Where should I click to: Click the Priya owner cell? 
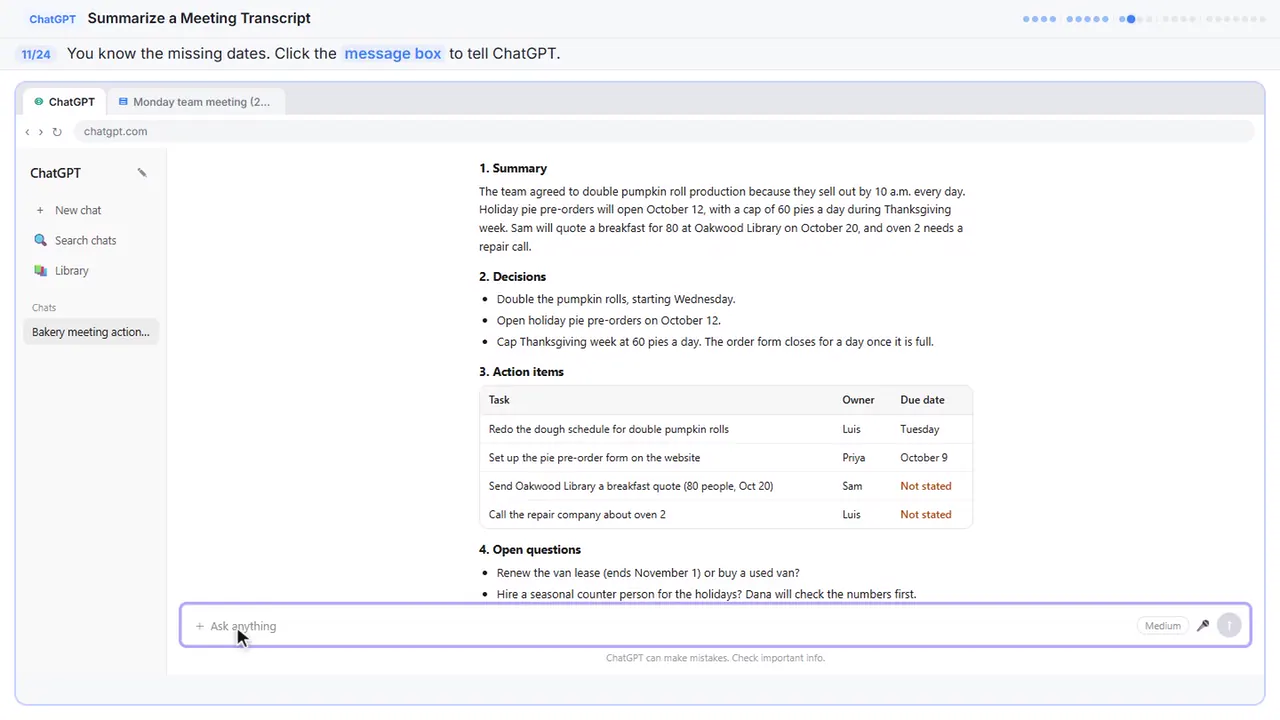[x=854, y=458]
